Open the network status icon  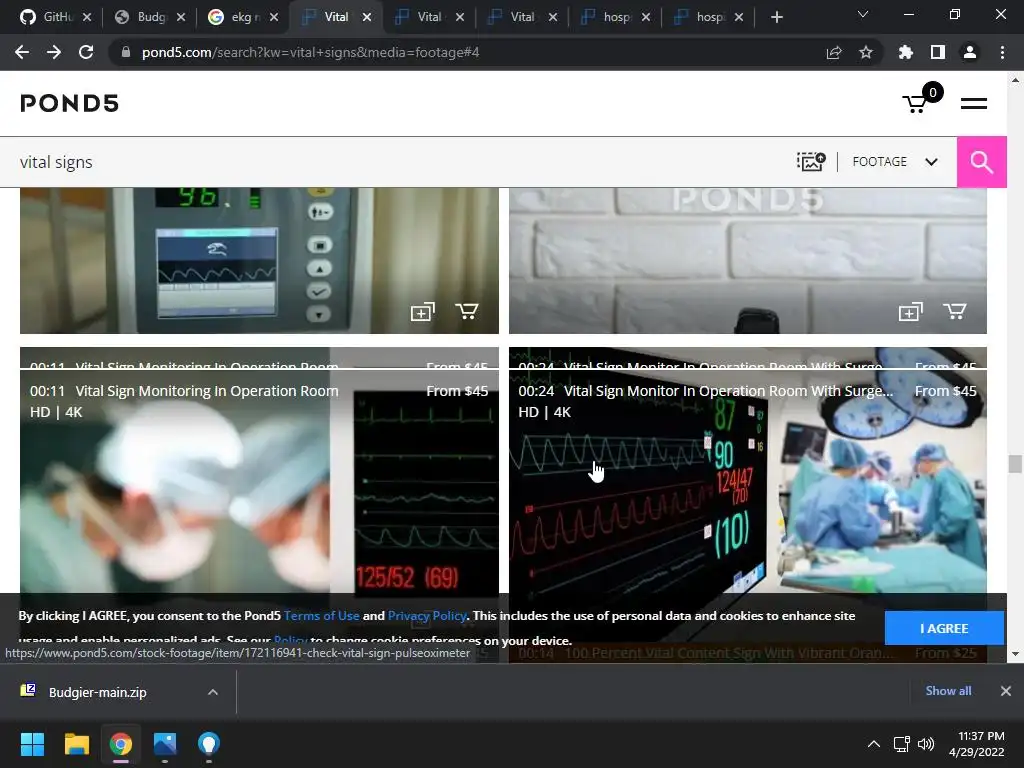902,744
